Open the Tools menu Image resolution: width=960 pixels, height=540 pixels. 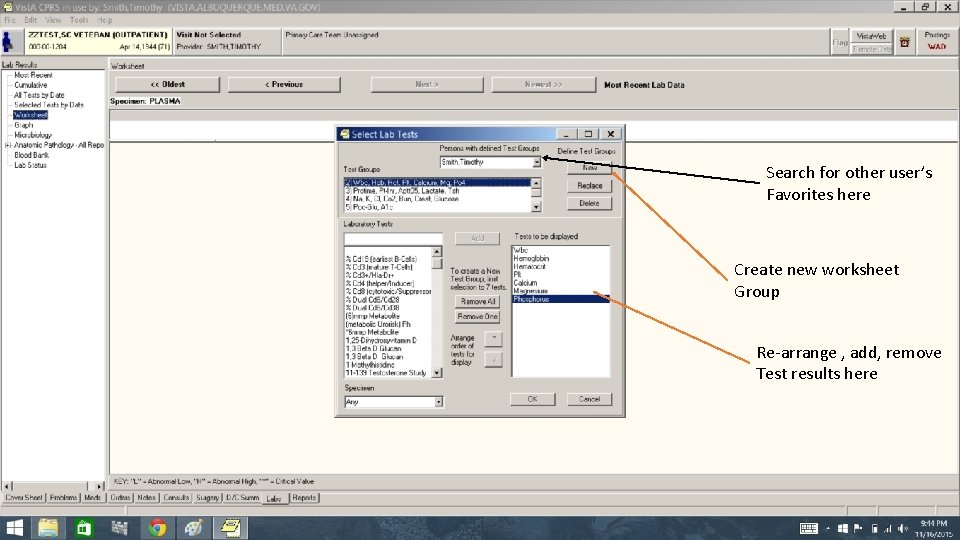coord(78,20)
